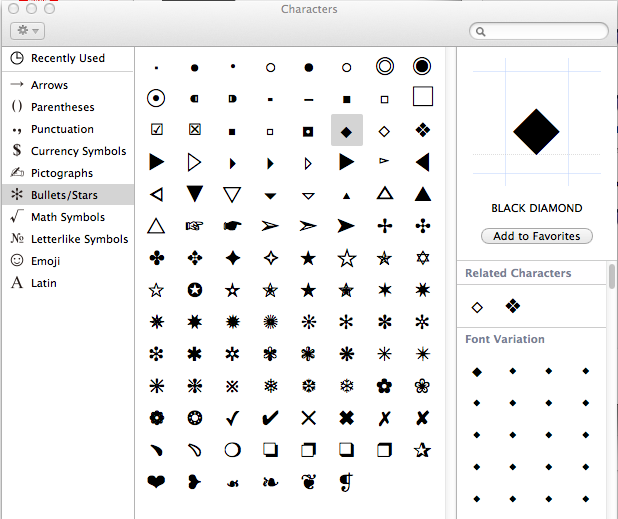Select the Star of David character

[423, 258]
